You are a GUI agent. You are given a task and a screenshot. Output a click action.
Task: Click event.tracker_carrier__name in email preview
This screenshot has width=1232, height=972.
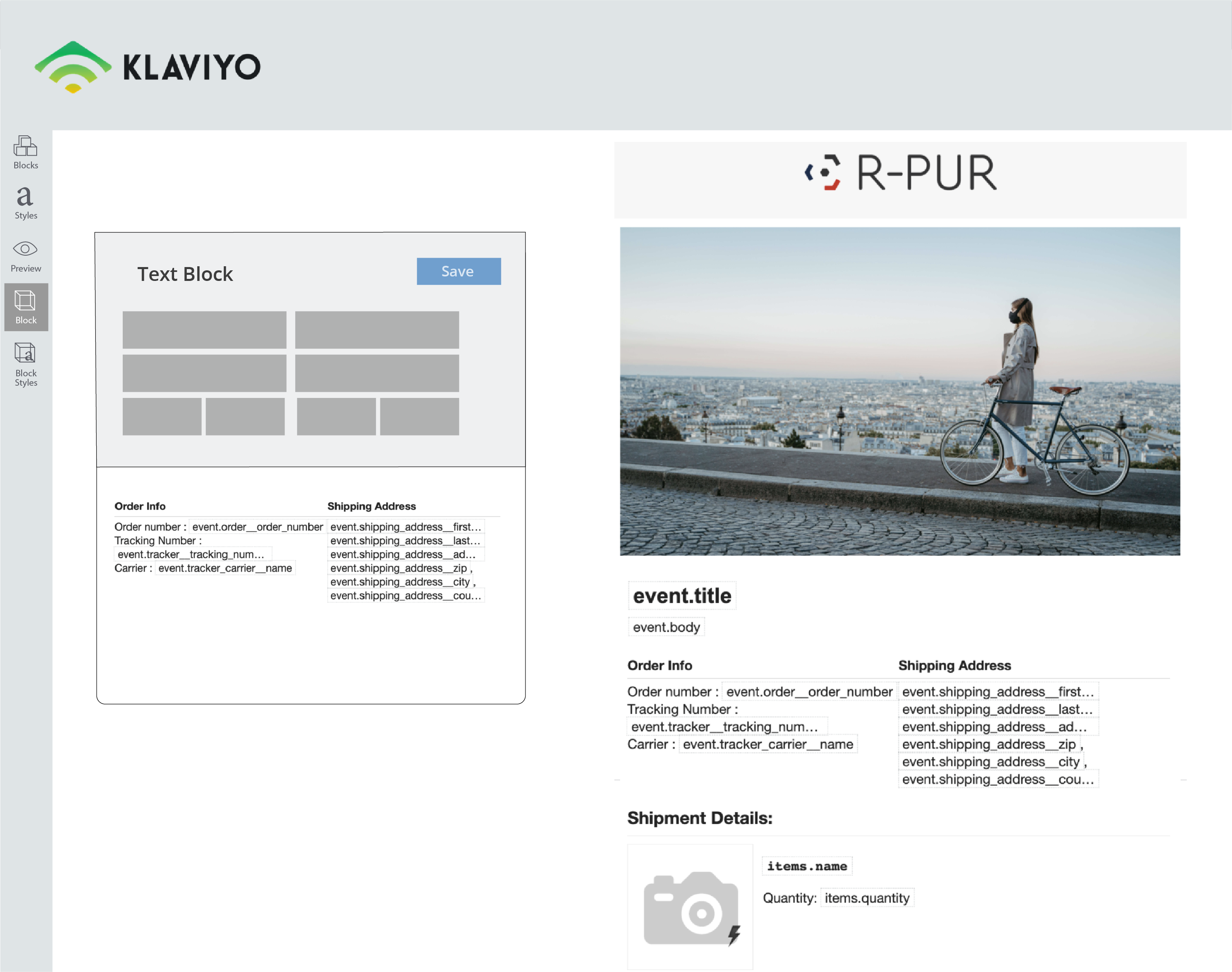tap(768, 744)
